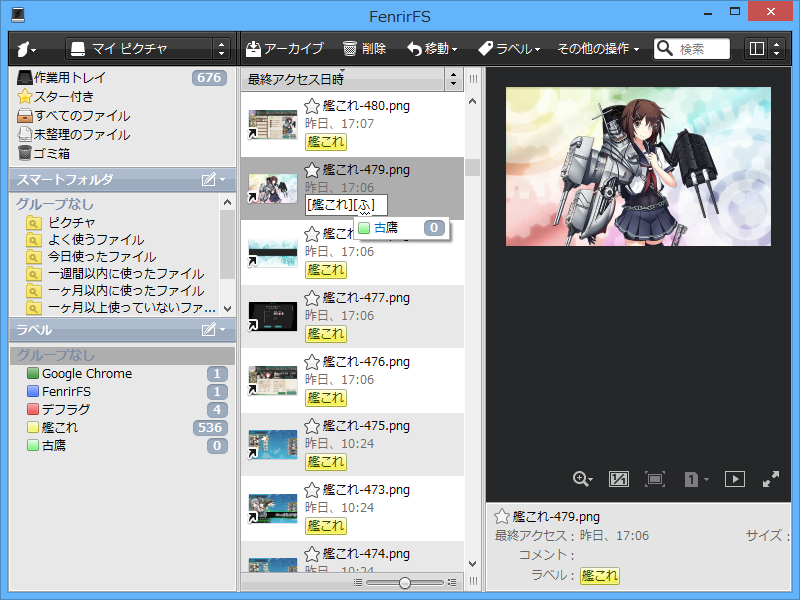Click the 艦これ label in details panel
The image size is (800, 600).
pyautogui.click(x=599, y=576)
